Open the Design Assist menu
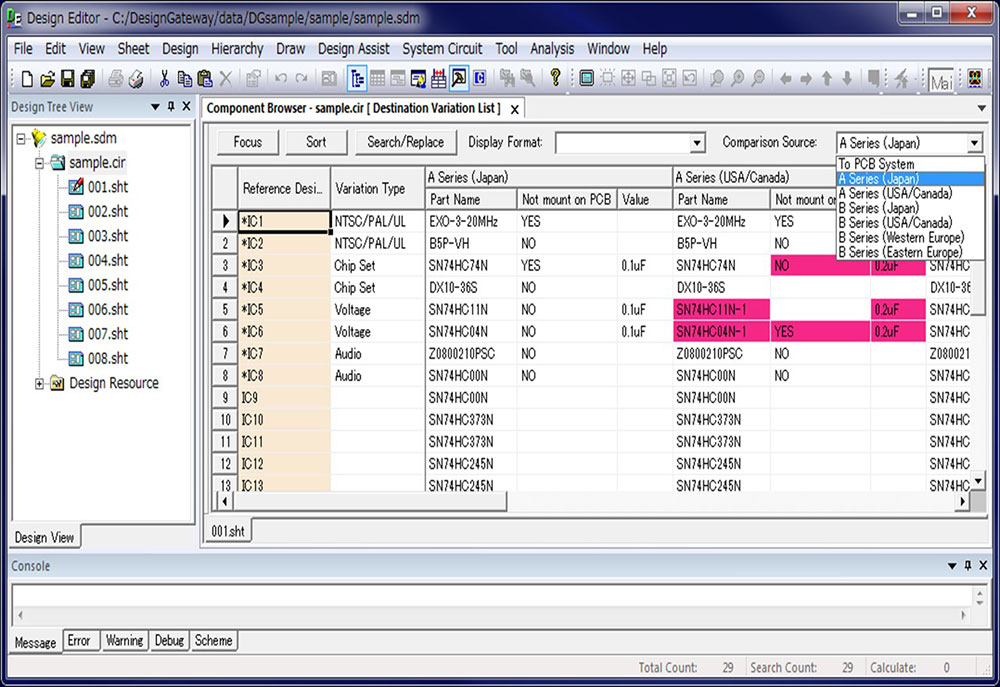The height and width of the screenshot is (687, 1000). [x=354, y=48]
